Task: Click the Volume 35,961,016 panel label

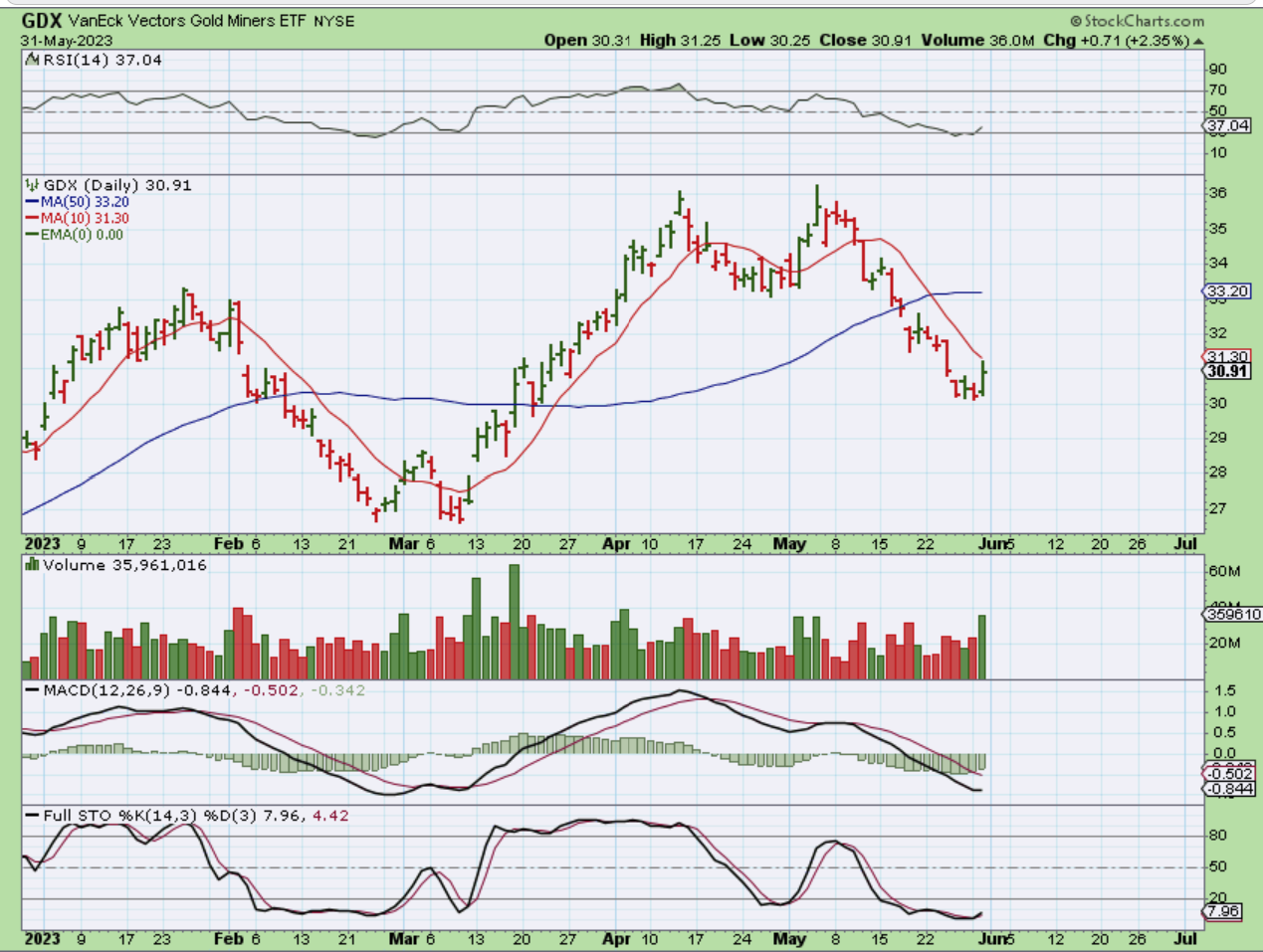Action: pyautogui.click(x=125, y=565)
